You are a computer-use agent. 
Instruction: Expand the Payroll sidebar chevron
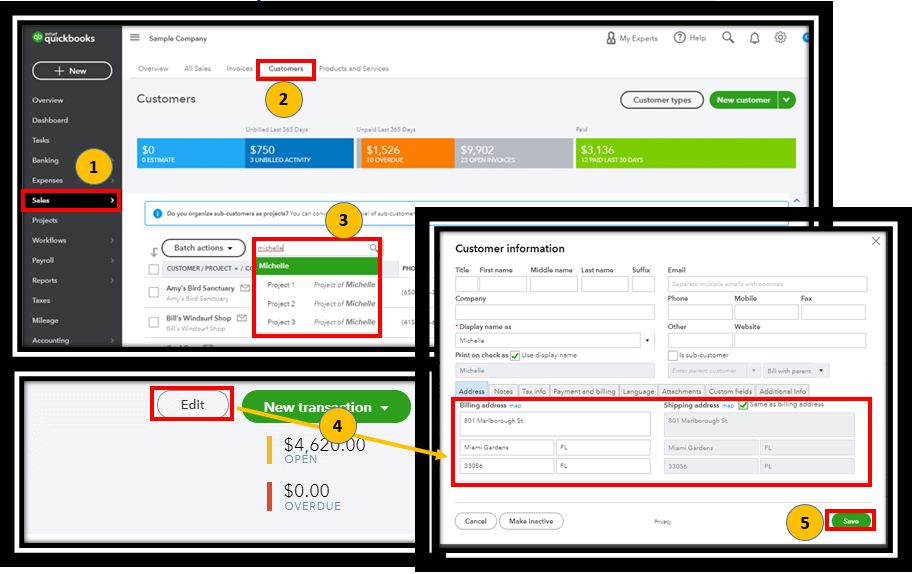(112, 261)
